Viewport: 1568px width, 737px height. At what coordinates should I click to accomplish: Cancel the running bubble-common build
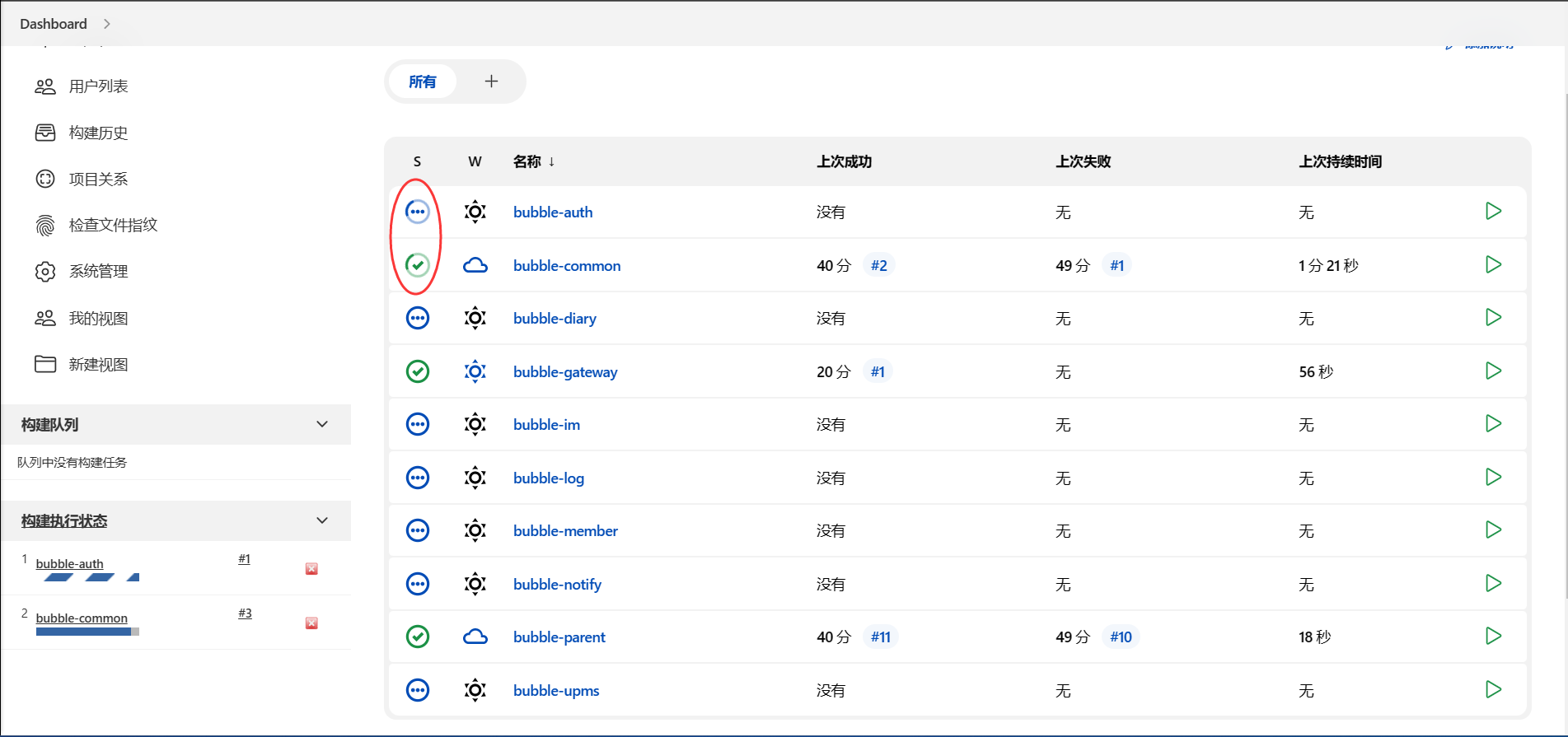311,623
